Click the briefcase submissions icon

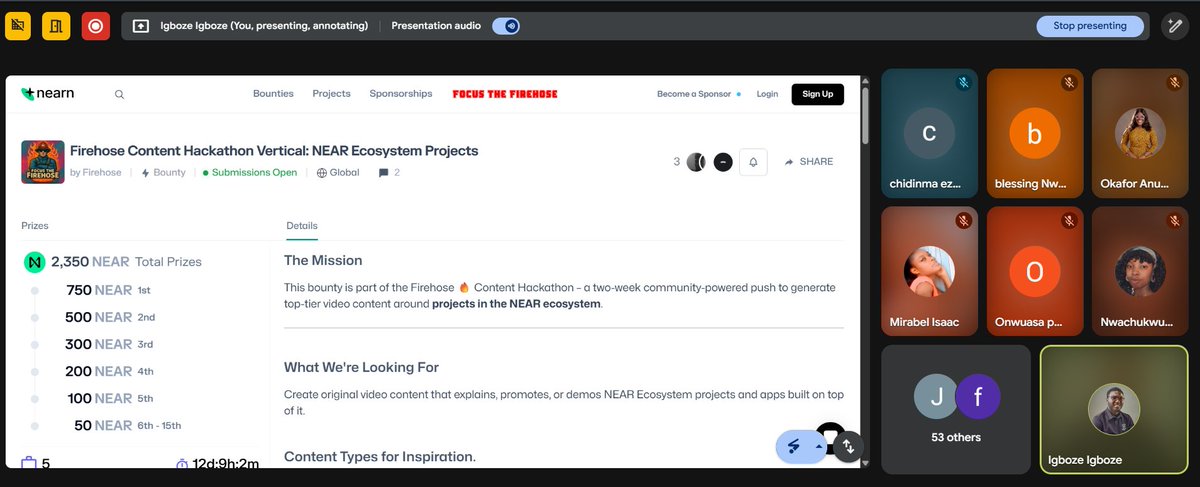[29, 463]
